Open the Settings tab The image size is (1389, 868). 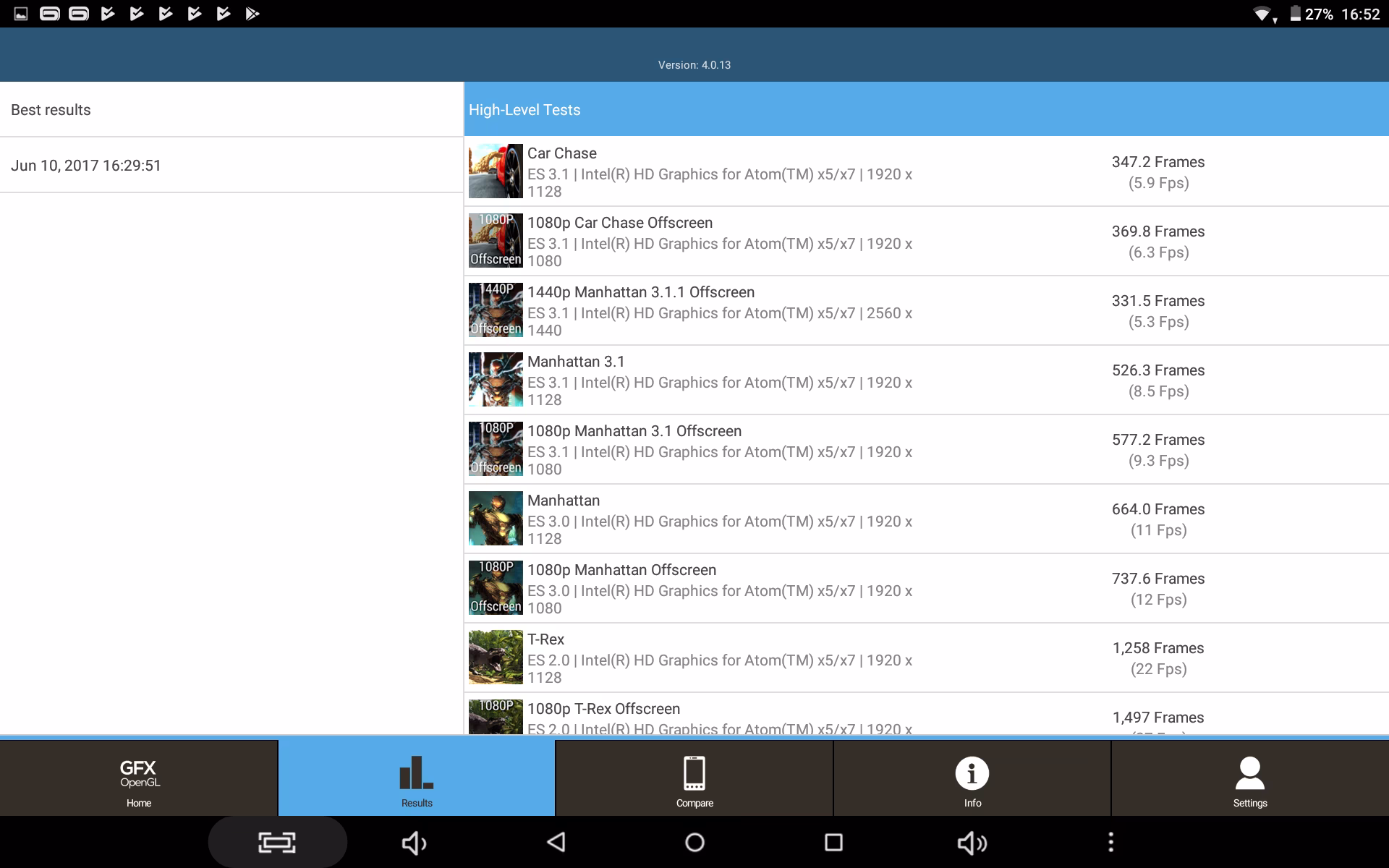(1250, 778)
